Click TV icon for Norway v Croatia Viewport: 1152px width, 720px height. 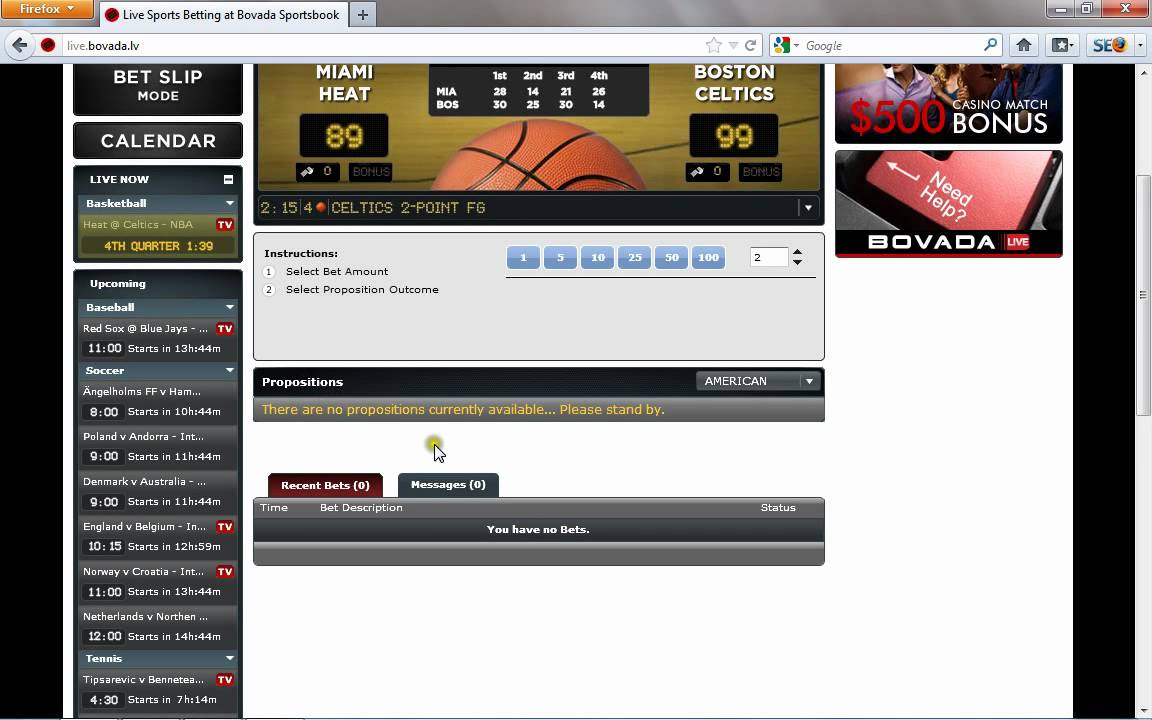[x=225, y=572]
